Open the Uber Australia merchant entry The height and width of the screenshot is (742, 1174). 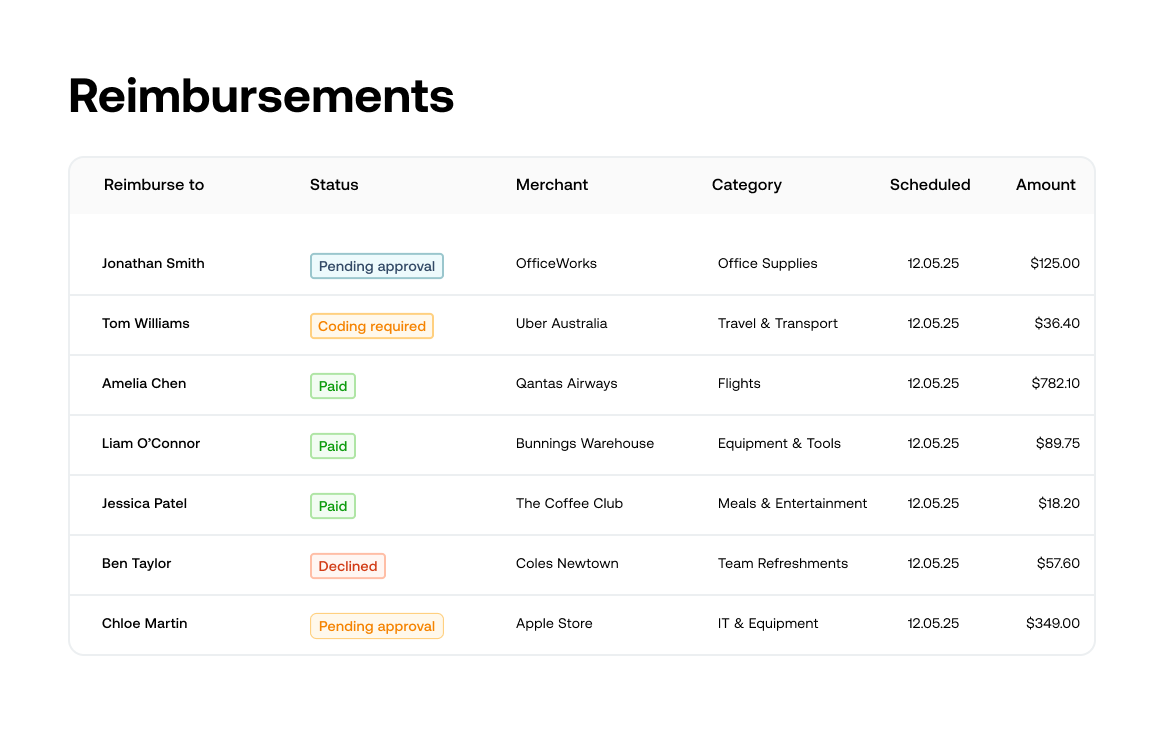[x=561, y=324]
